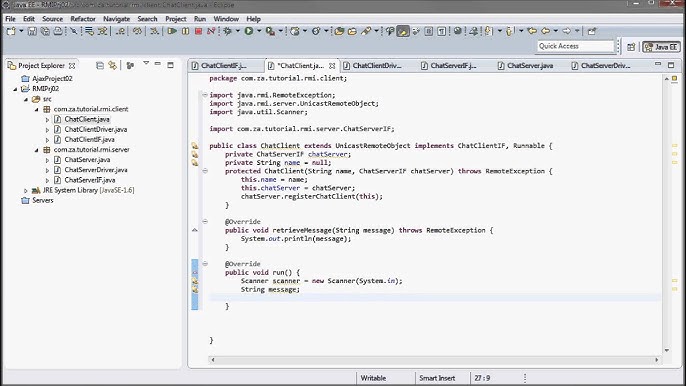
Task: Toggle the Java EE perspective button
Action: click(x=661, y=47)
